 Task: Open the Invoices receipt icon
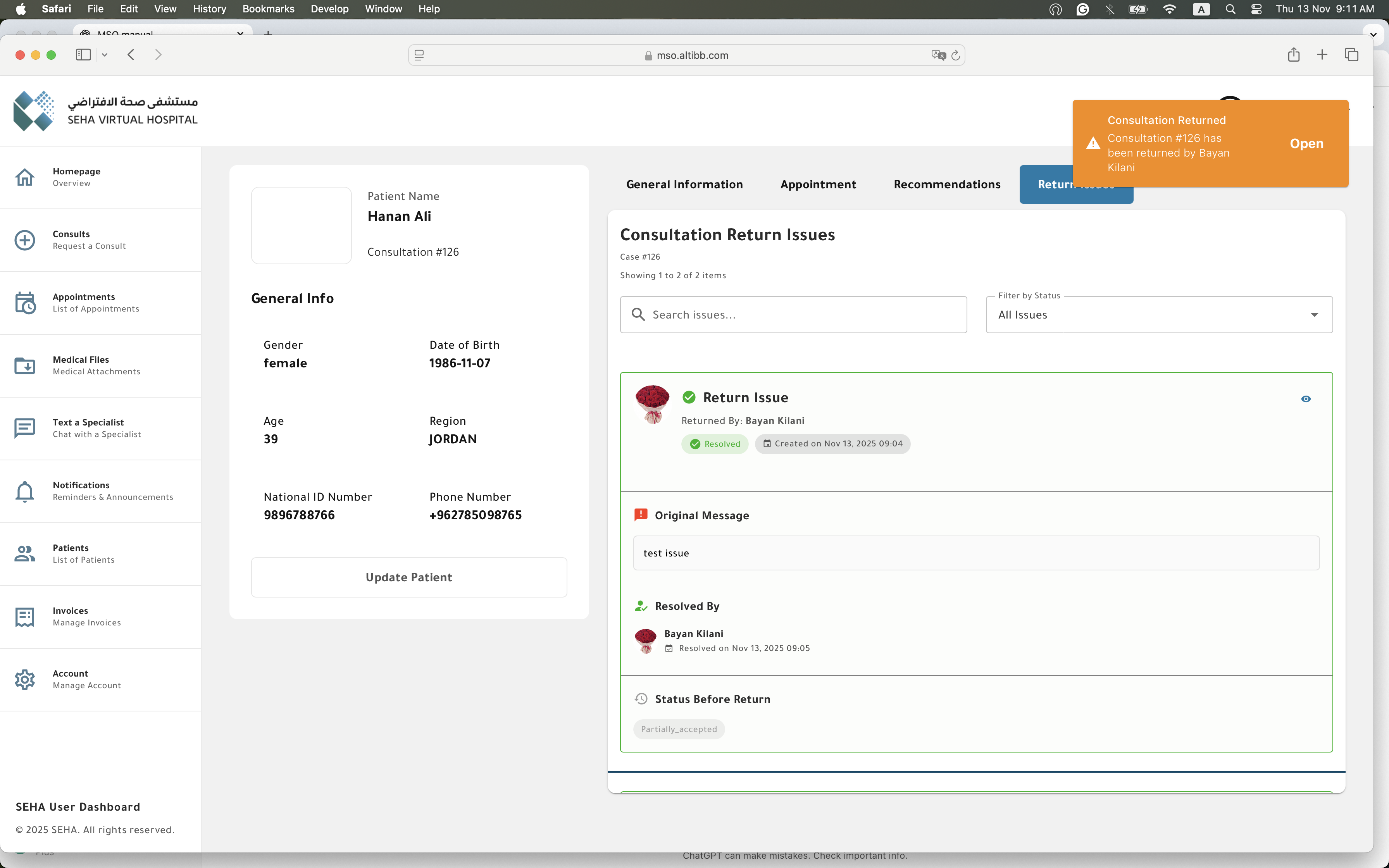pos(25,617)
